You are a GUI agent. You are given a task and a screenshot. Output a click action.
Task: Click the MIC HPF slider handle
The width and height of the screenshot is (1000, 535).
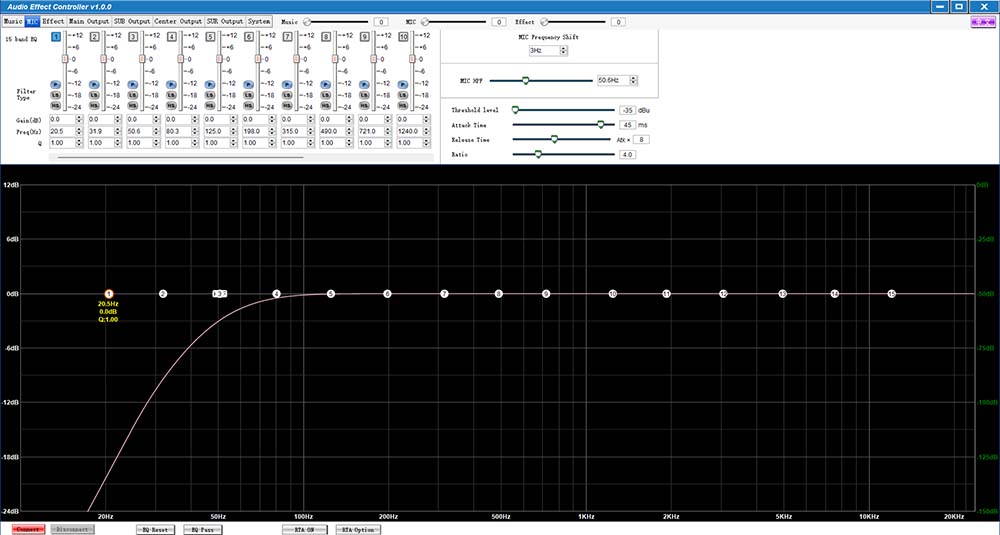pos(526,80)
